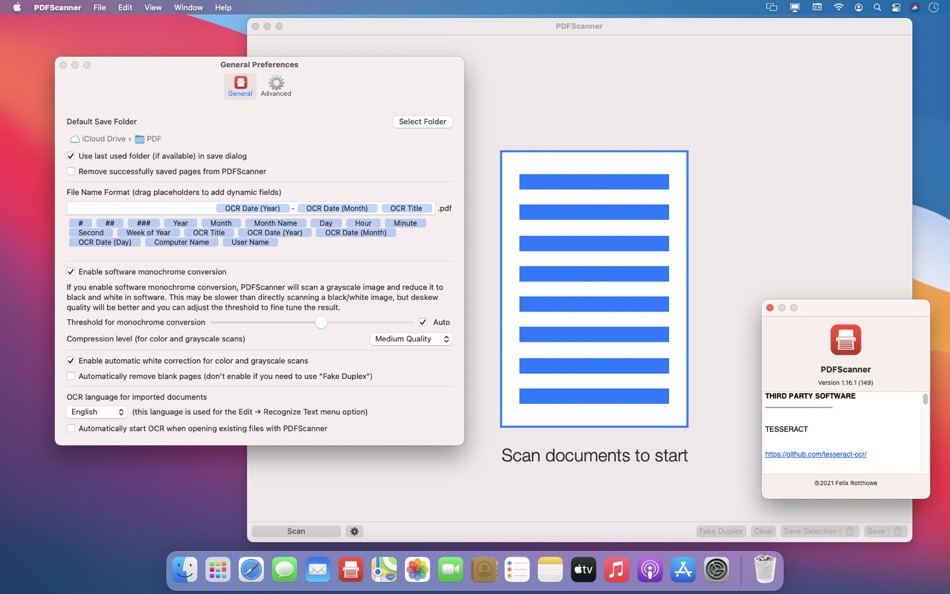This screenshot has width=950, height=594.
Task: Click the About window credits scrollbar
Action: tap(925, 399)
